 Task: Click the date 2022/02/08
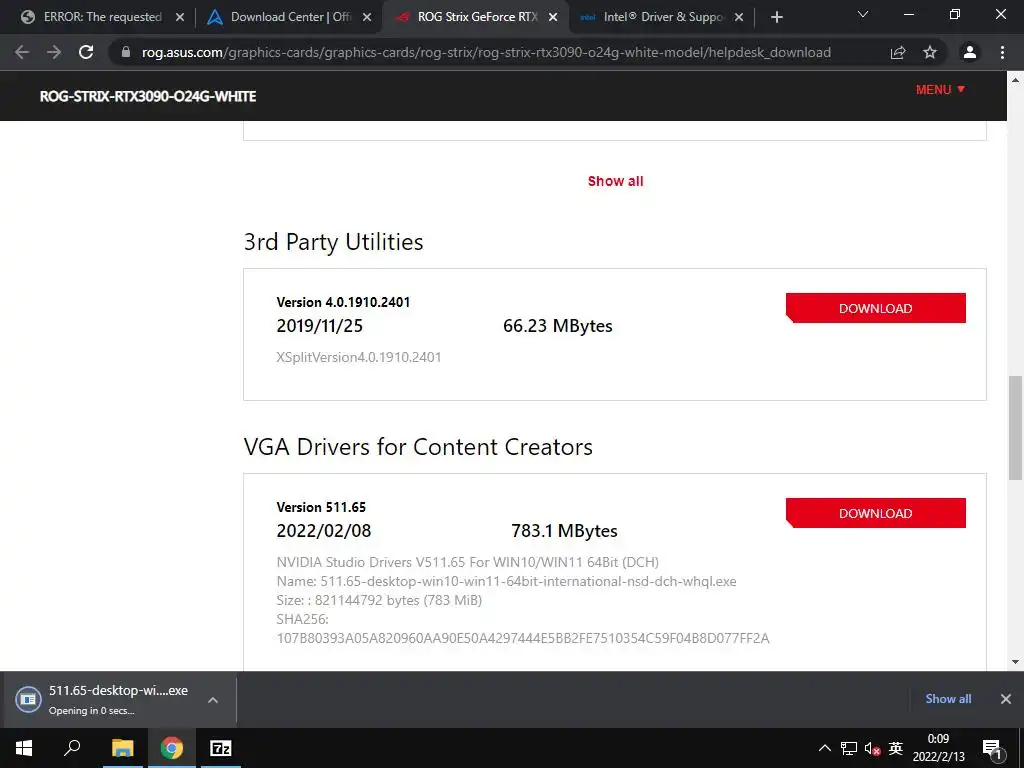[x=323, y=530]
